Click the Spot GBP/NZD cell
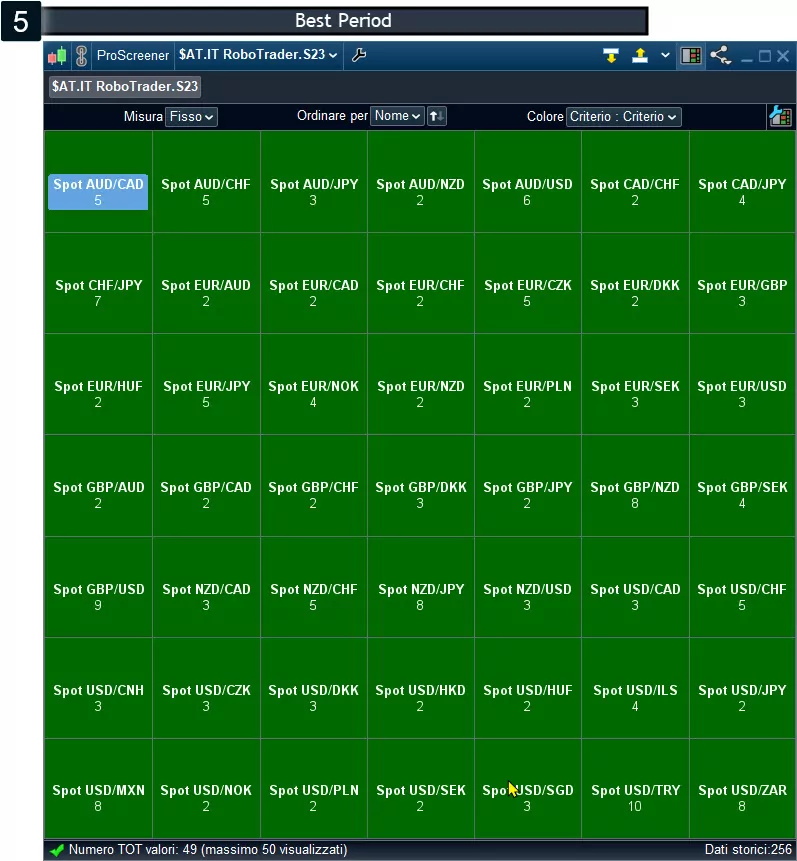 coord(635,485)
